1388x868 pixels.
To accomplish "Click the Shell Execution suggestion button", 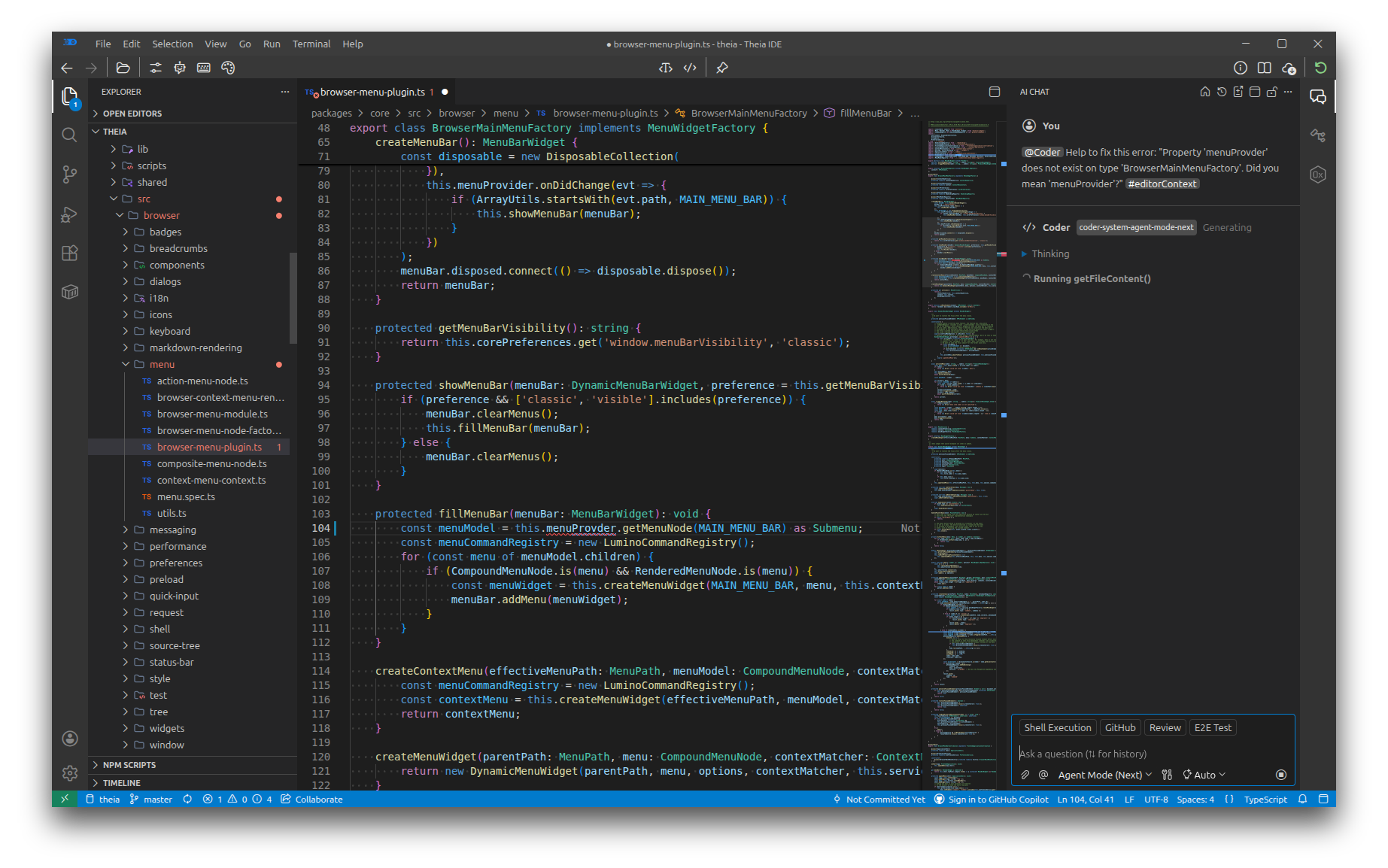I will tap(1057, 727).
